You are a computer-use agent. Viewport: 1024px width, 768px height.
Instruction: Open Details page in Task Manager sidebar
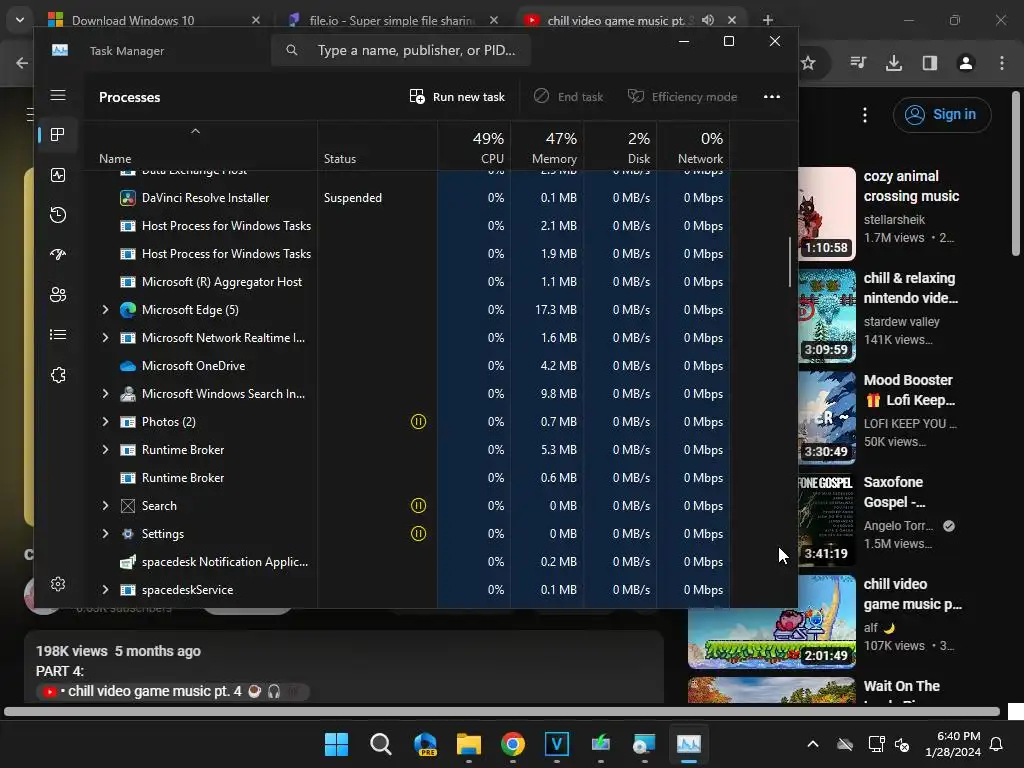[x=58, y=335]
